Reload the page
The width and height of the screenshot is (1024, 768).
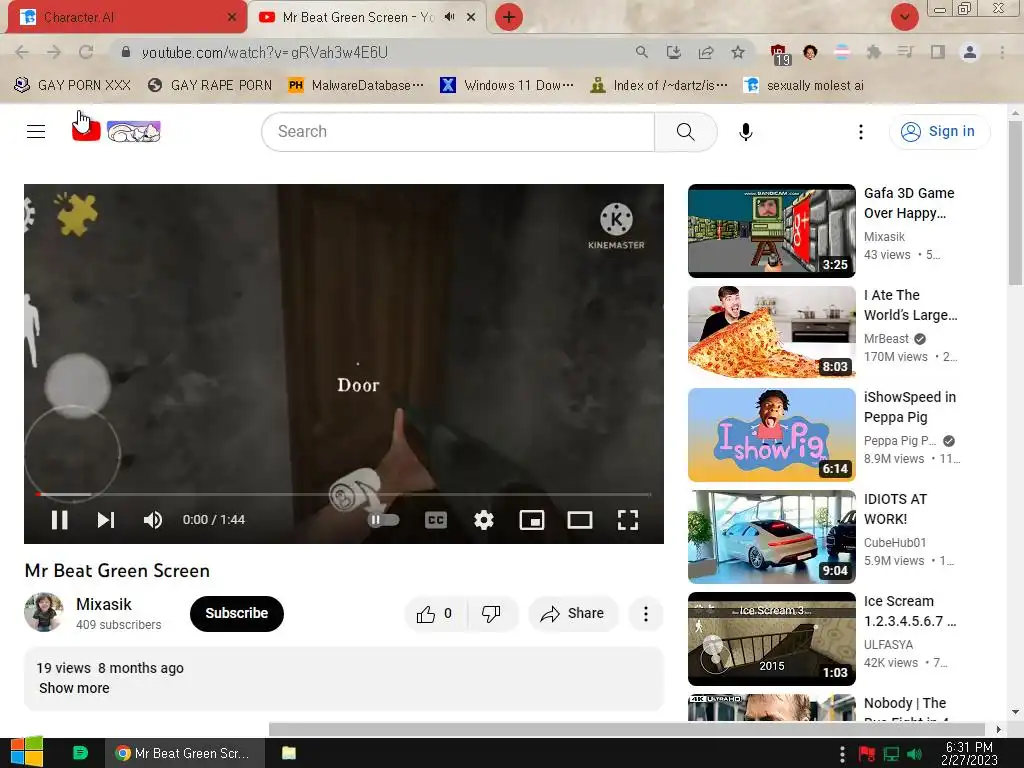pos(86,52)
